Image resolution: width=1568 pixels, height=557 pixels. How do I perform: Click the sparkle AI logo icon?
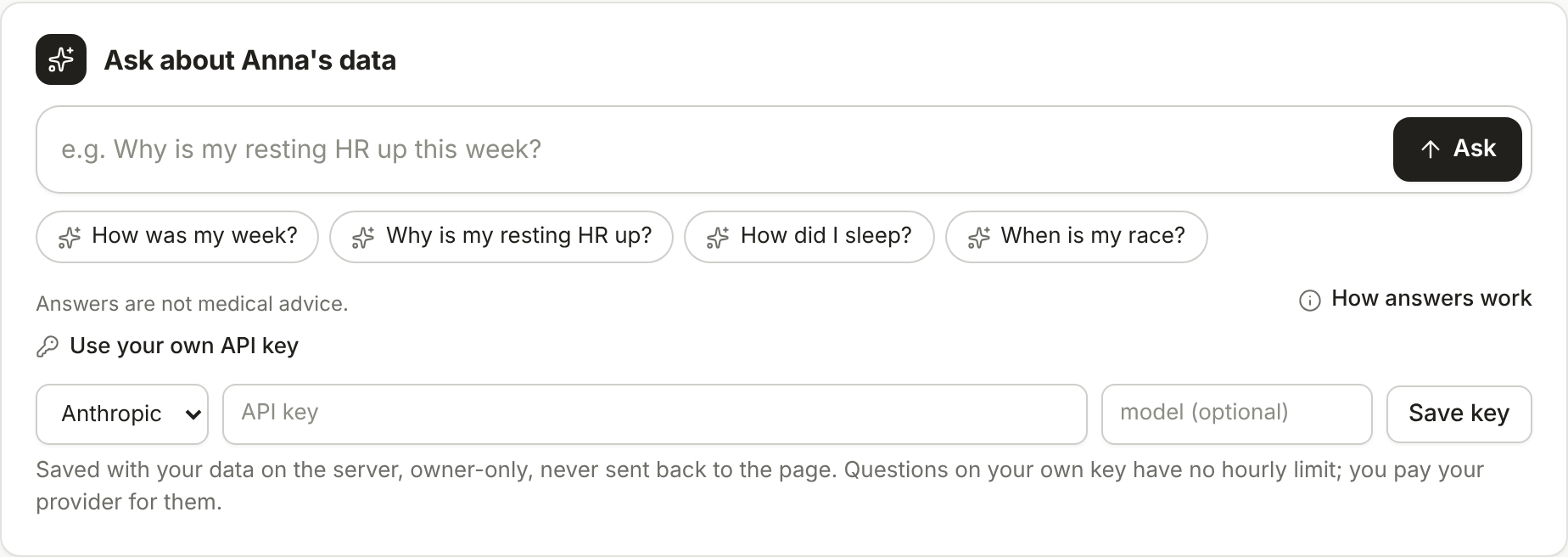point(61,59)
